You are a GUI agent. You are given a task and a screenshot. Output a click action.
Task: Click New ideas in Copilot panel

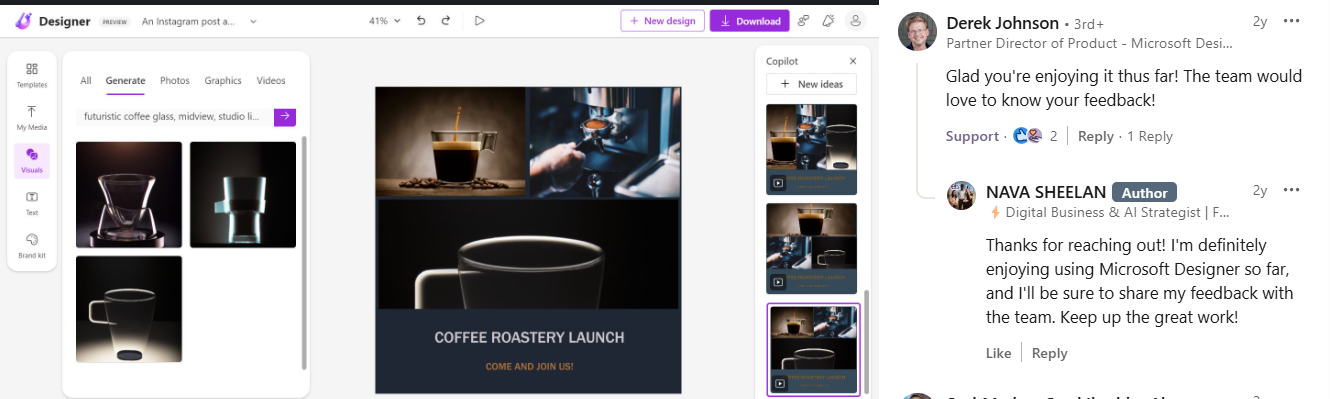click(x=812, y=84)
